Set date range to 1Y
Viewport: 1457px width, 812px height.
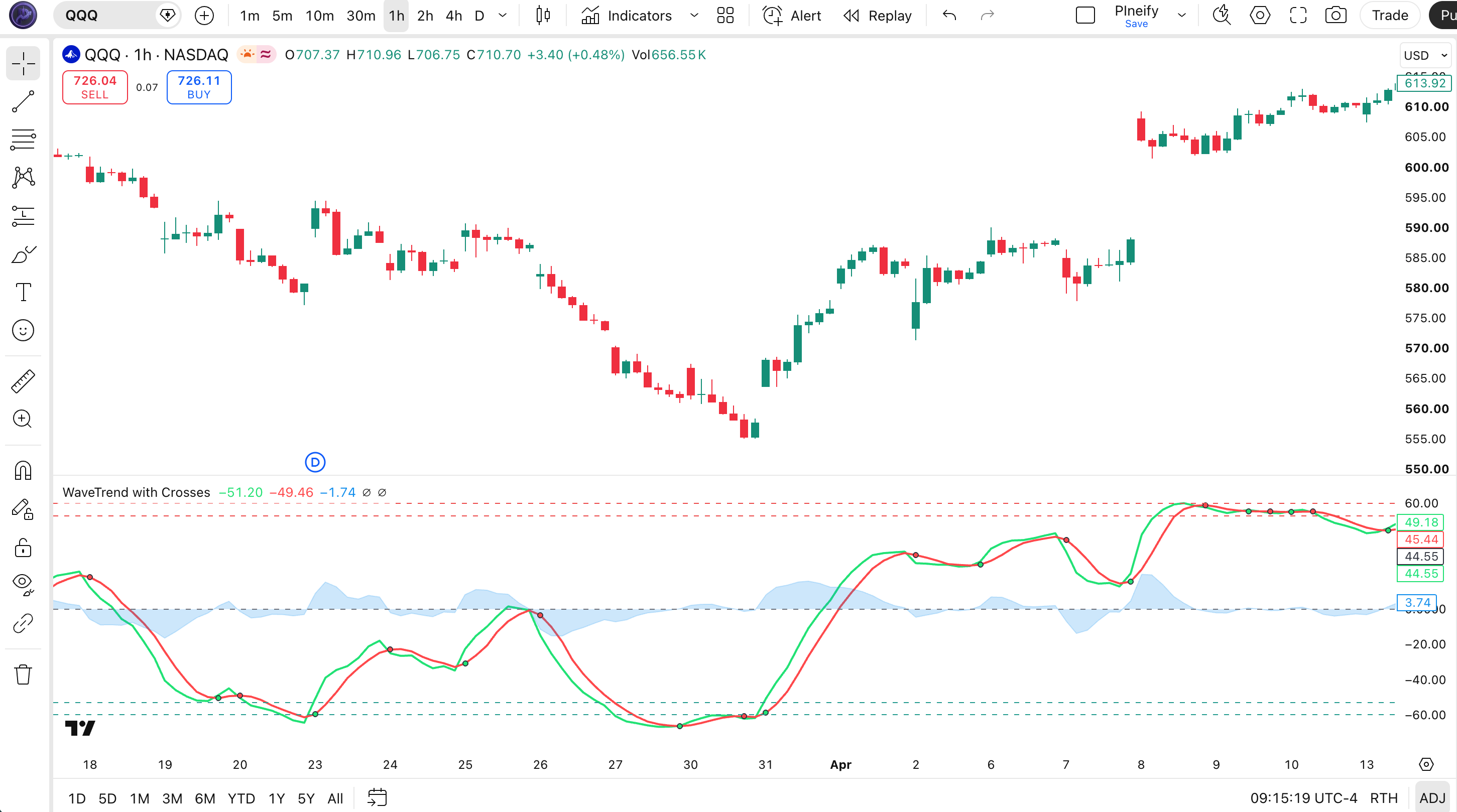click(x=276, y=798)
